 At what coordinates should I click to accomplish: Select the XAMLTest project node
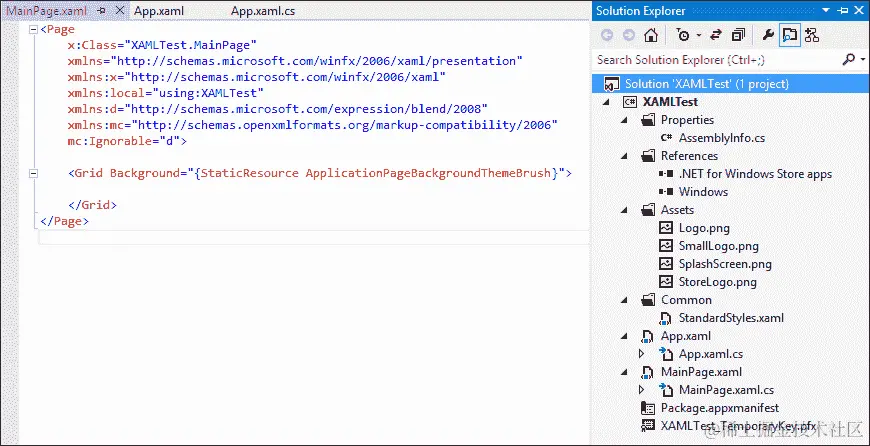(670, 102)
